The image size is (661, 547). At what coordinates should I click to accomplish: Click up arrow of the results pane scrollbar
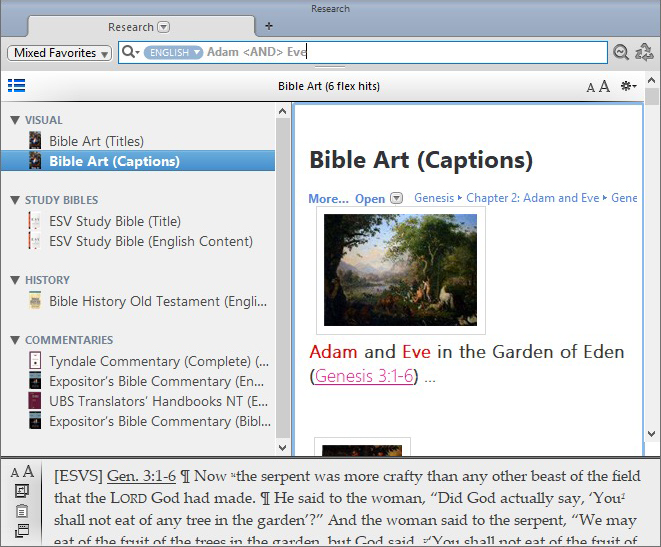click(651, 80)
